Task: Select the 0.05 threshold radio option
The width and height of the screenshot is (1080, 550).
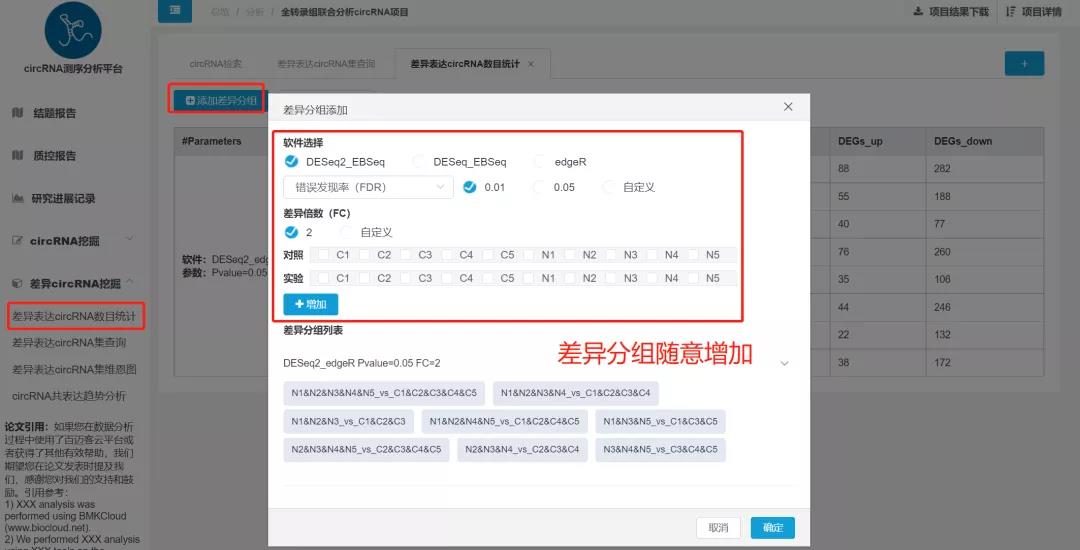Action: (541, 187)
